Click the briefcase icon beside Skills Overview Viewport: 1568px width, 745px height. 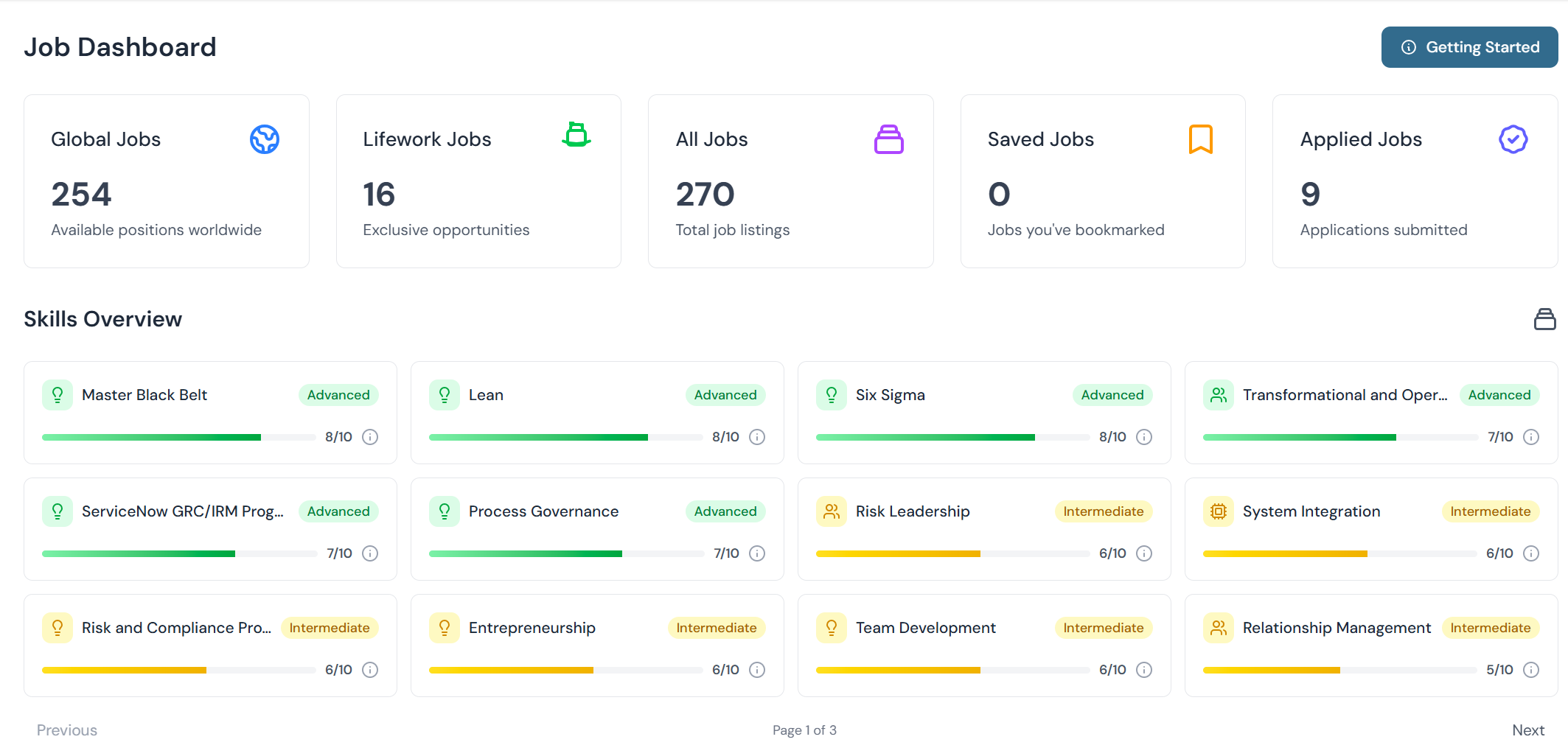tap(1544, 319)
